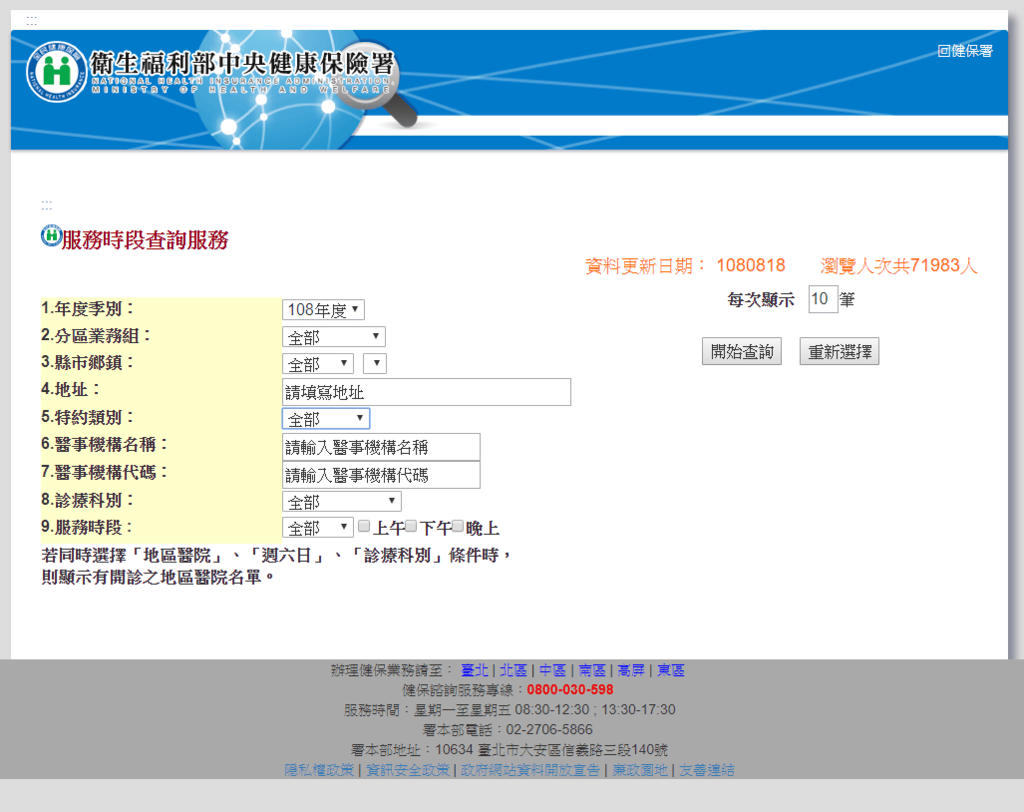Image resolution: width=1024 pixels, height=812 pixels.
Task: Open the 縣市 county dropdown
Action: pyautogui.click(x=317, y=364)
